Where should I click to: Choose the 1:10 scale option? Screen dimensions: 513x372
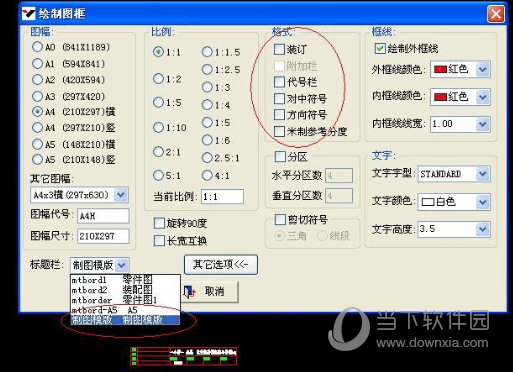tap(158, 127)
